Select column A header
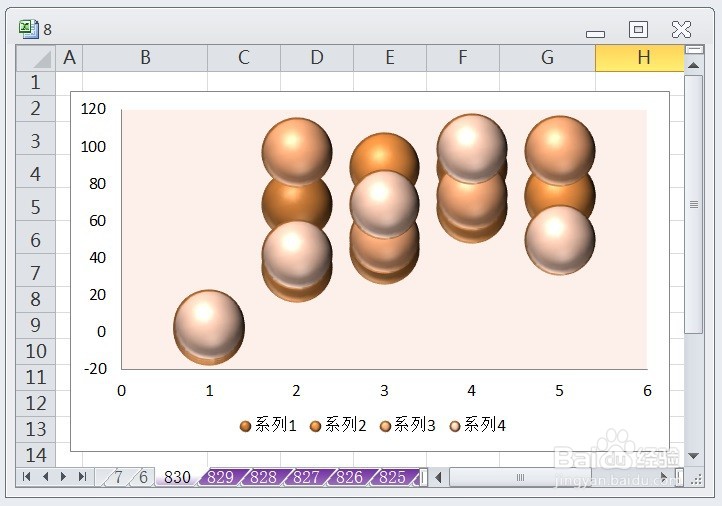This screenshot has width=722, height=506. click(69, 58)
